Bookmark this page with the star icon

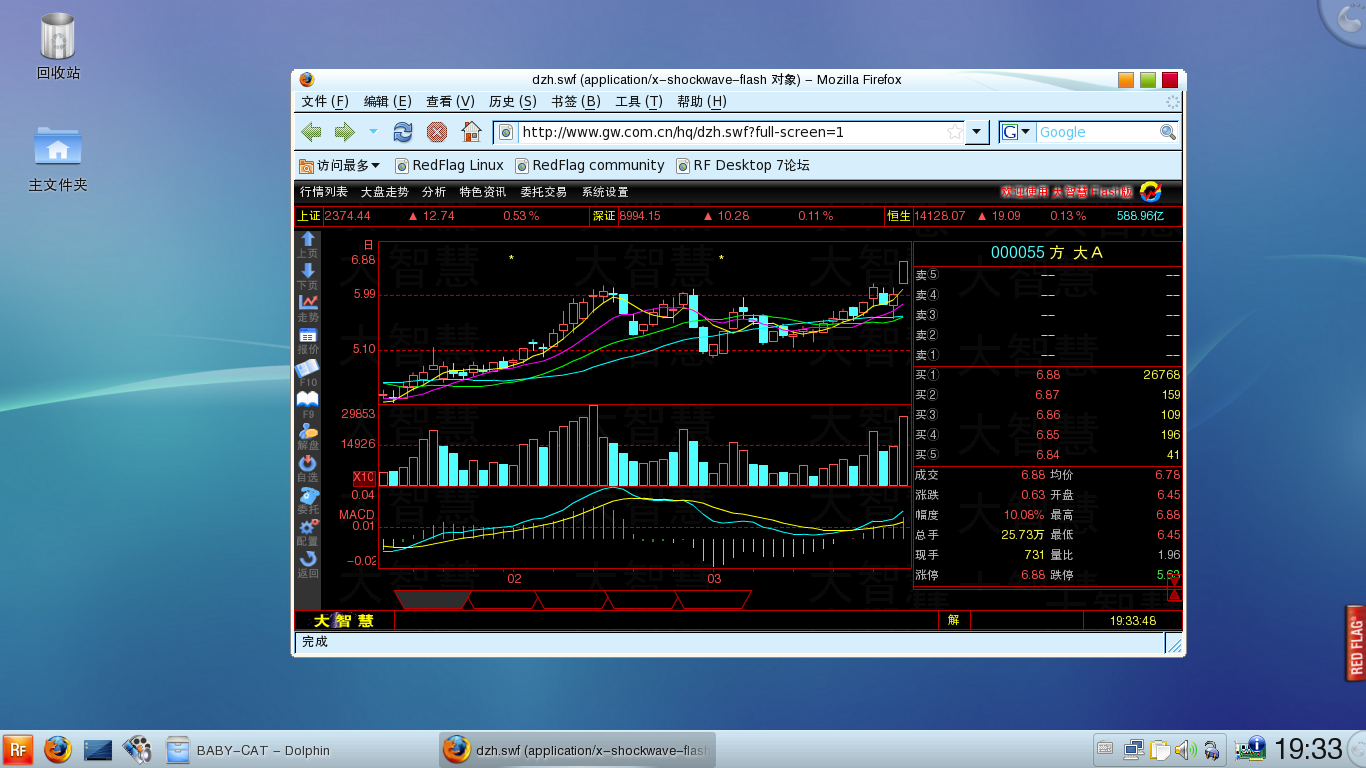[x=955, y=132]
